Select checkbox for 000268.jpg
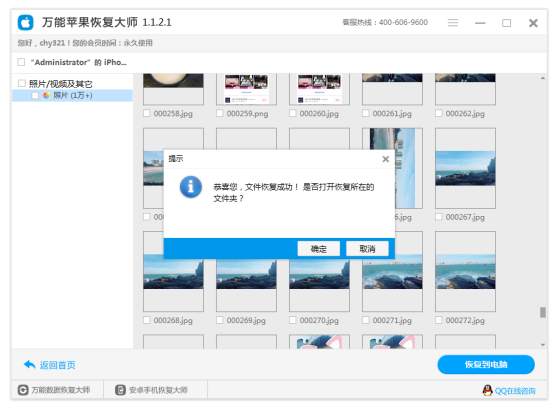Viewport: 554px width, 405px height. tap(147, 320)
